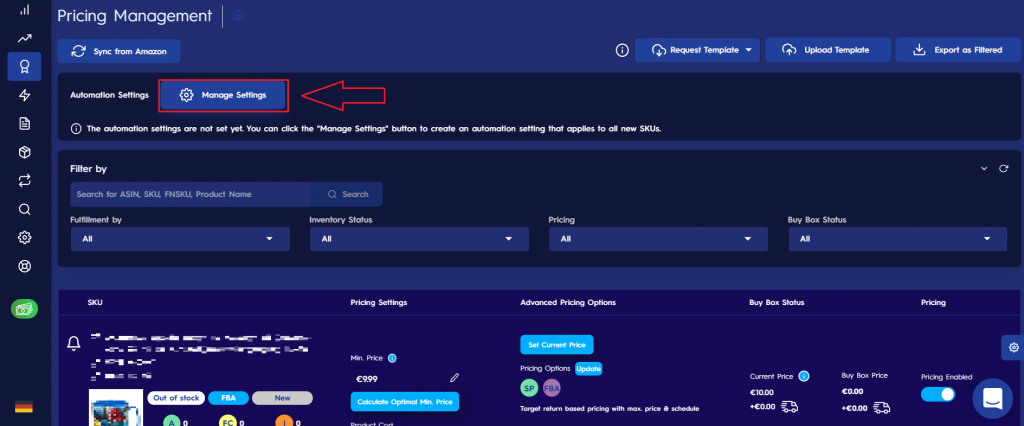Open the gear settings sidebar icon

pos(25,238)
